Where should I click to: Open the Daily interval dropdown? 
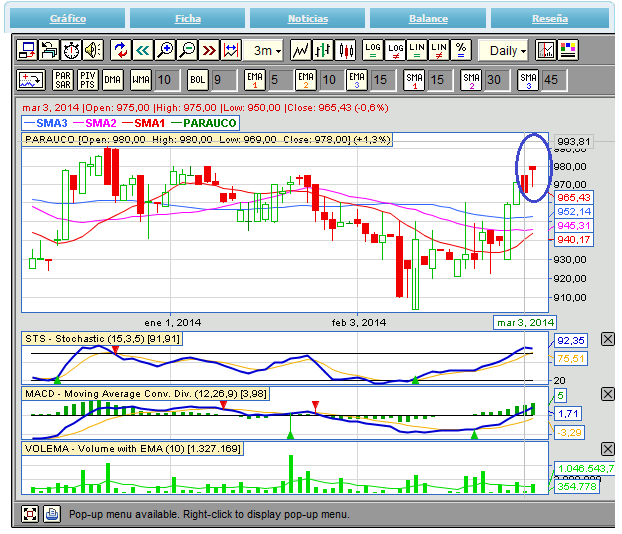click(x=508, y=50)
